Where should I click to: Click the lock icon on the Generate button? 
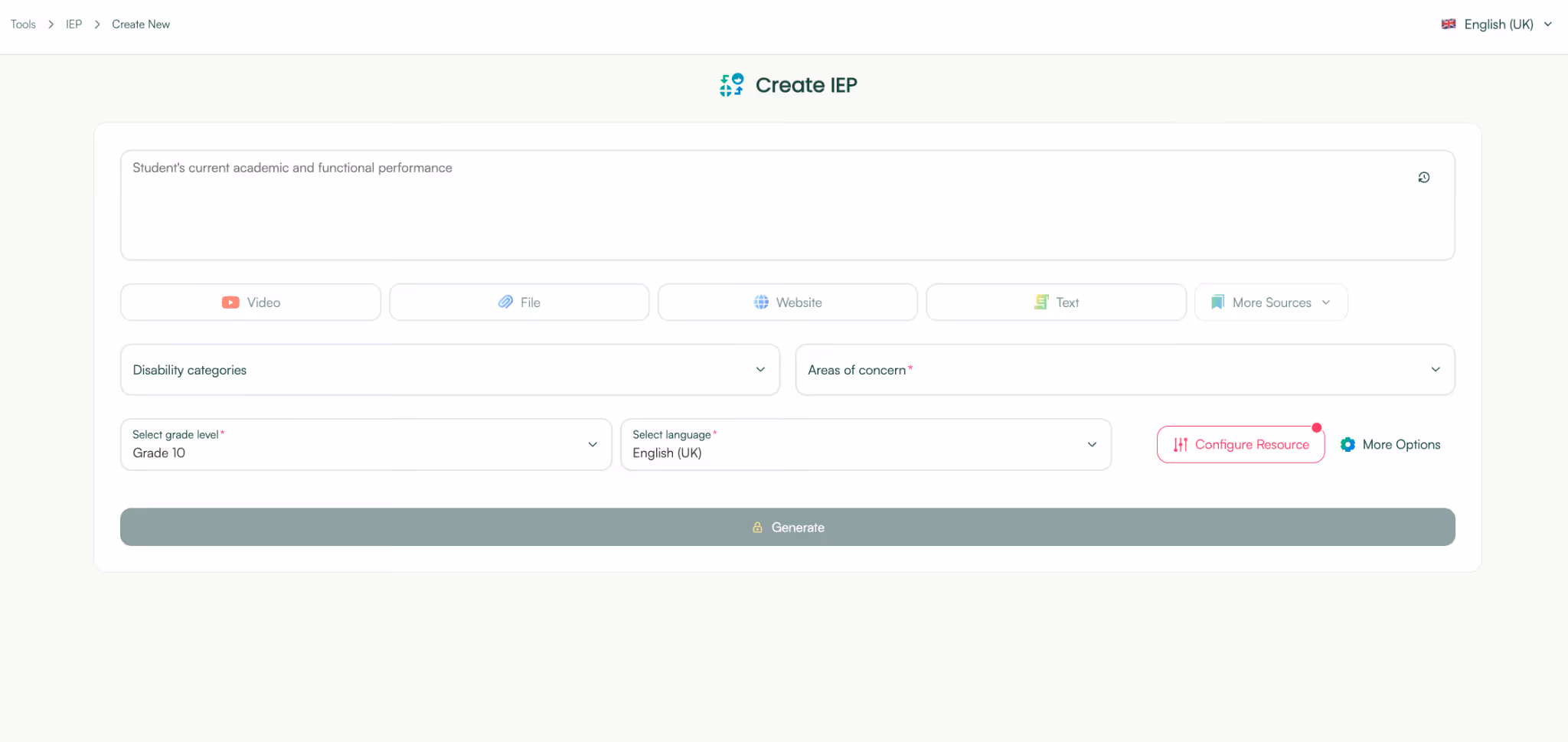757,527
